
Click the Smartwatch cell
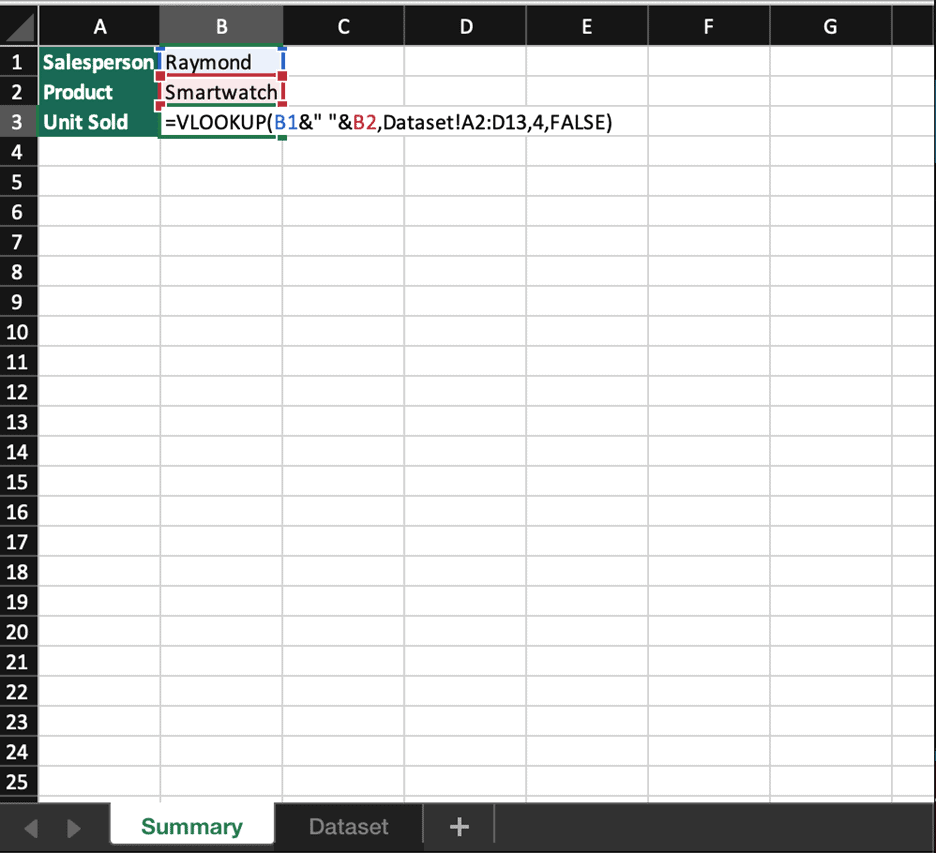click(221, 92)
